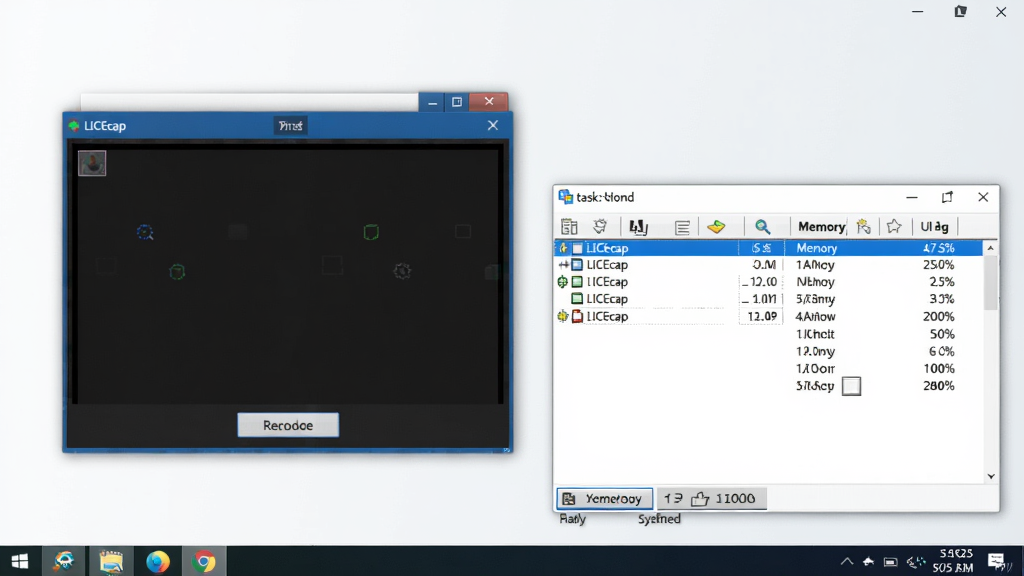Select the text lines list icon in toolbar

pyautogui.click(x=682, y=227)
